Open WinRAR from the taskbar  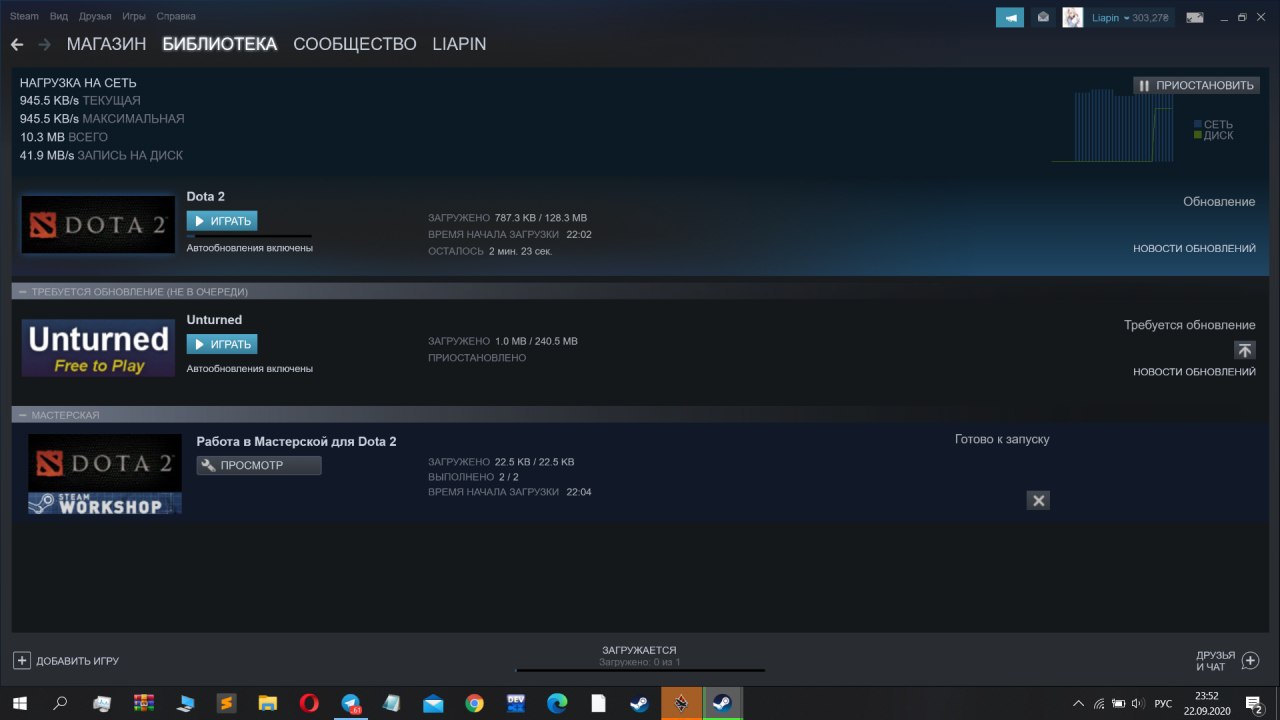point(143,704)
